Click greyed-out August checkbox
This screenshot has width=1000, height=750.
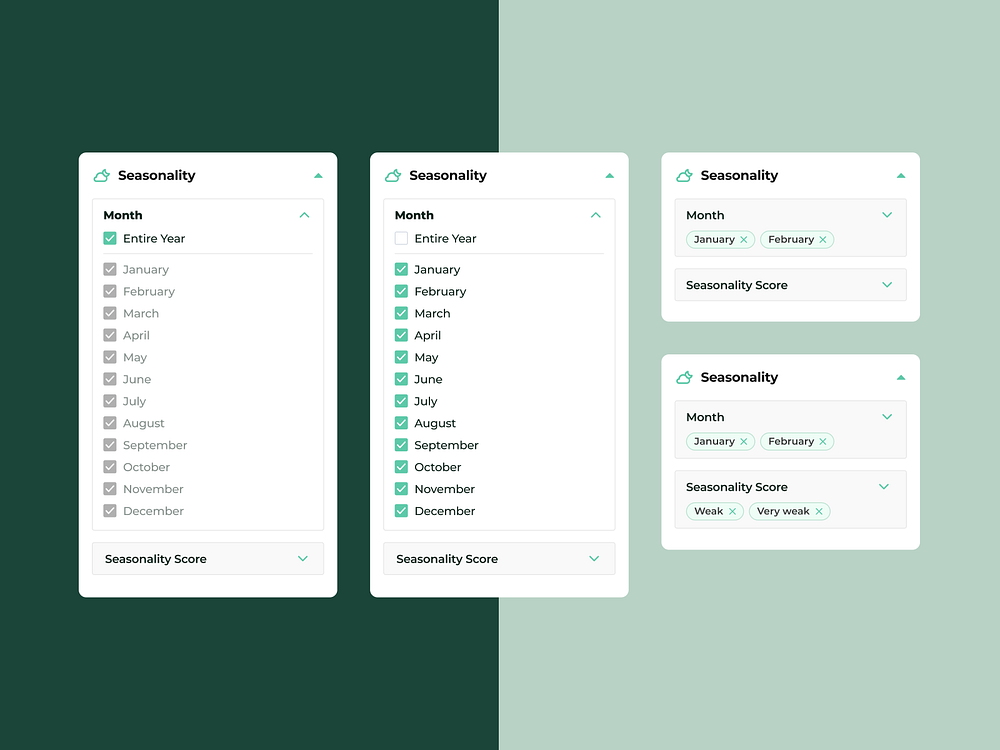[x=110, y=423]
